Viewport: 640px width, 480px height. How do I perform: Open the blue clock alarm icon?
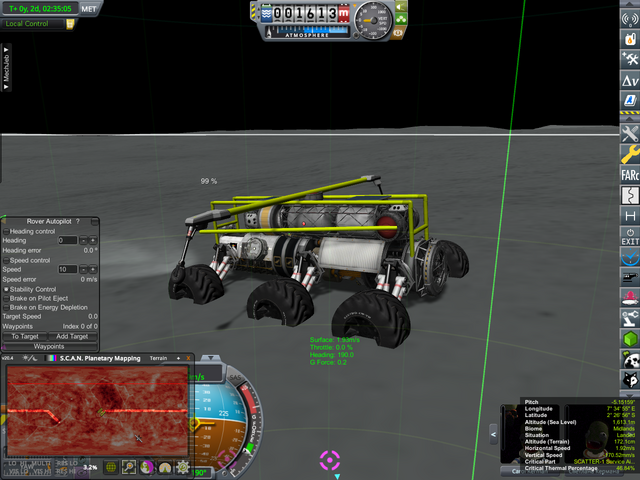coord(630,257)
